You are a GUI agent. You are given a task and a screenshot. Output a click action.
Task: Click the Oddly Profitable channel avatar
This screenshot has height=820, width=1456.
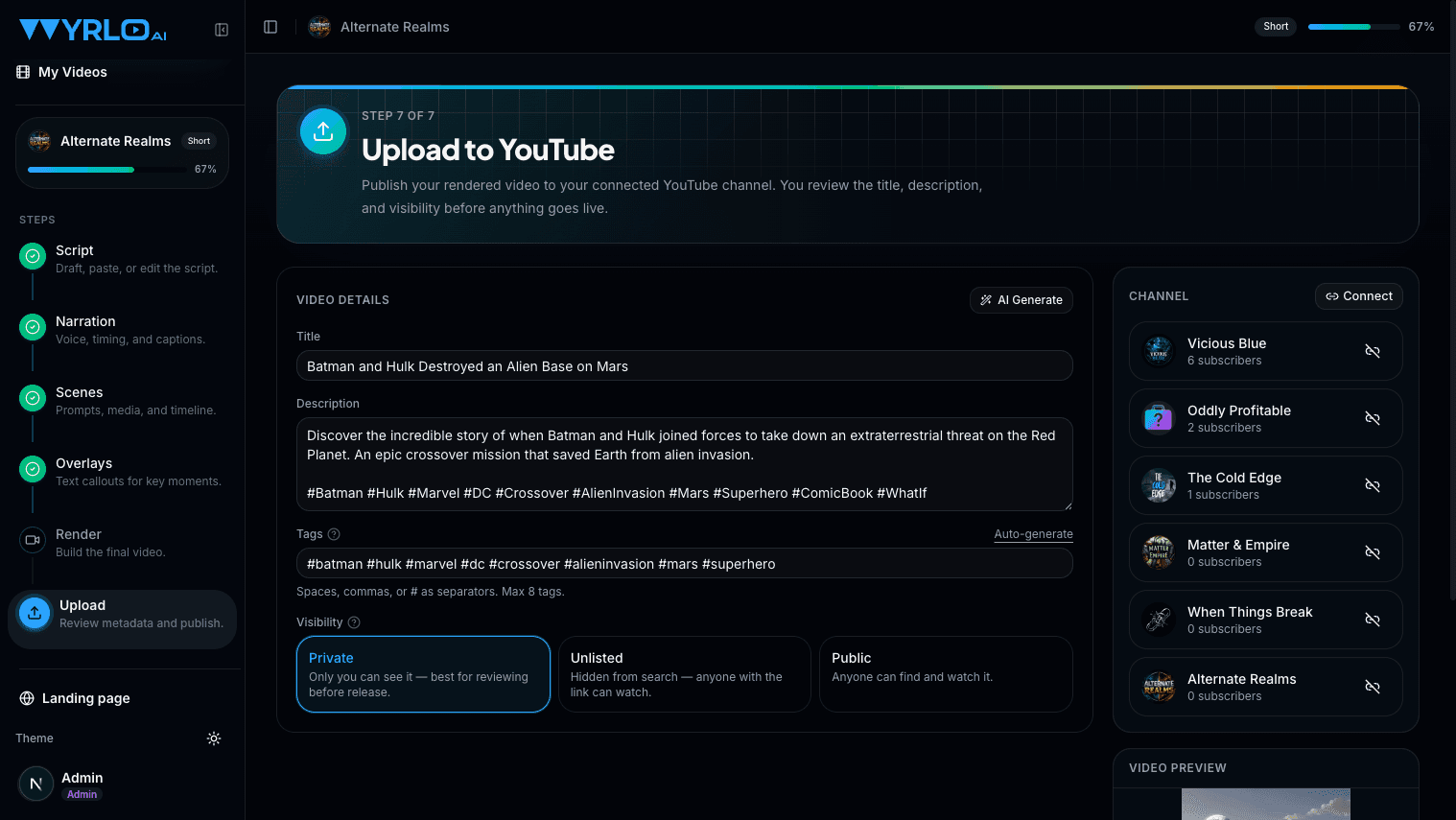(x=1159, y=418)
